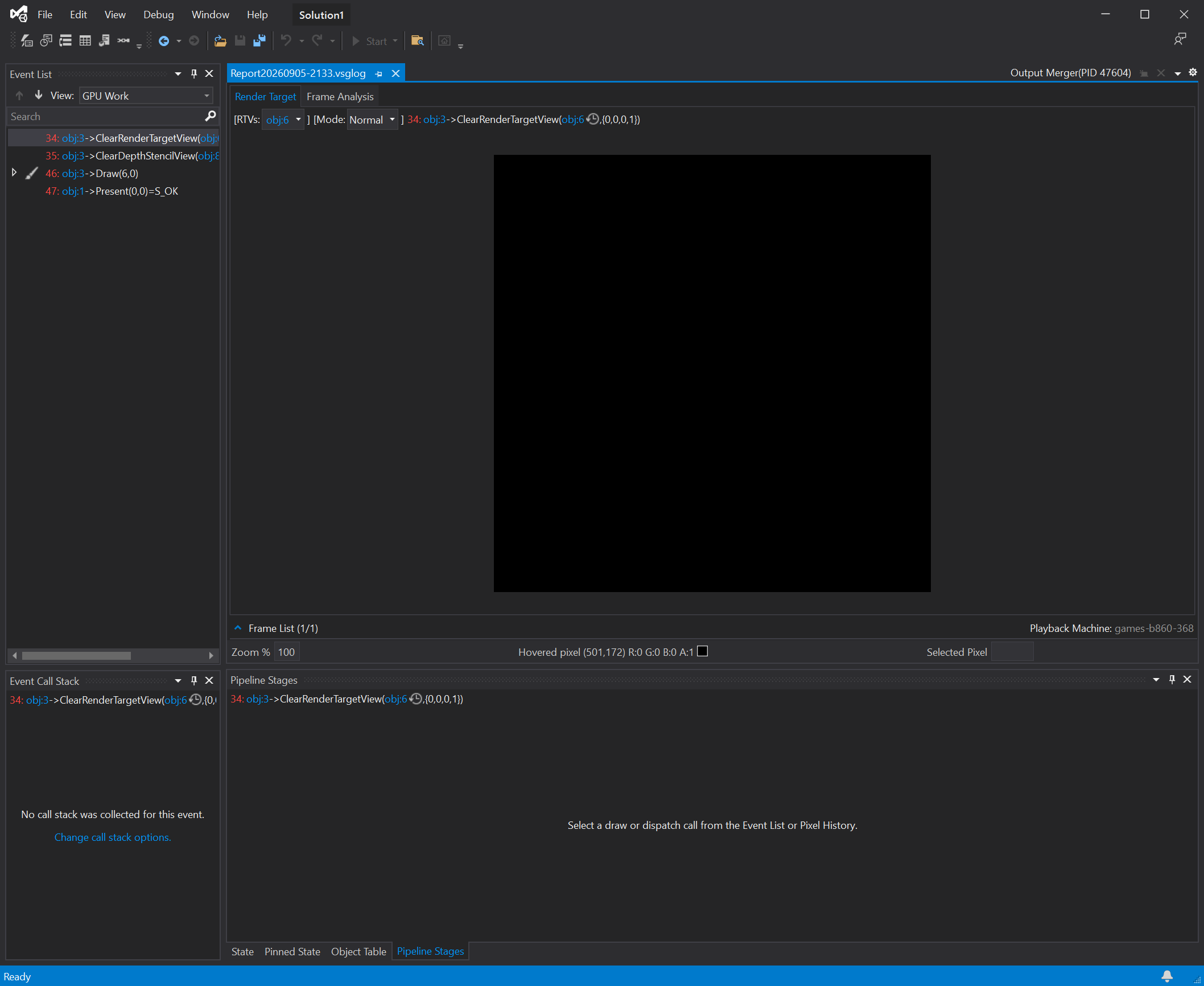Open the RTVs obj:6 dropdown
The image size is (1204, 986).
point(283,120)
